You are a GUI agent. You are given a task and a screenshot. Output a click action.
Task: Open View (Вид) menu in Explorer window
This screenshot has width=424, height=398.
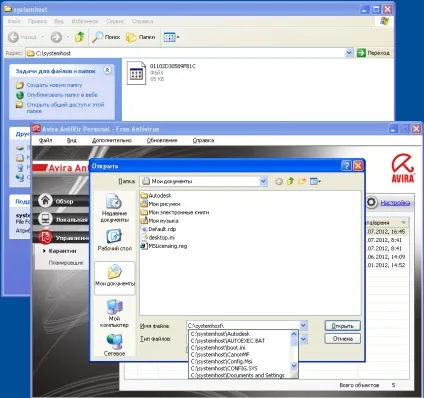coord(59,21)
